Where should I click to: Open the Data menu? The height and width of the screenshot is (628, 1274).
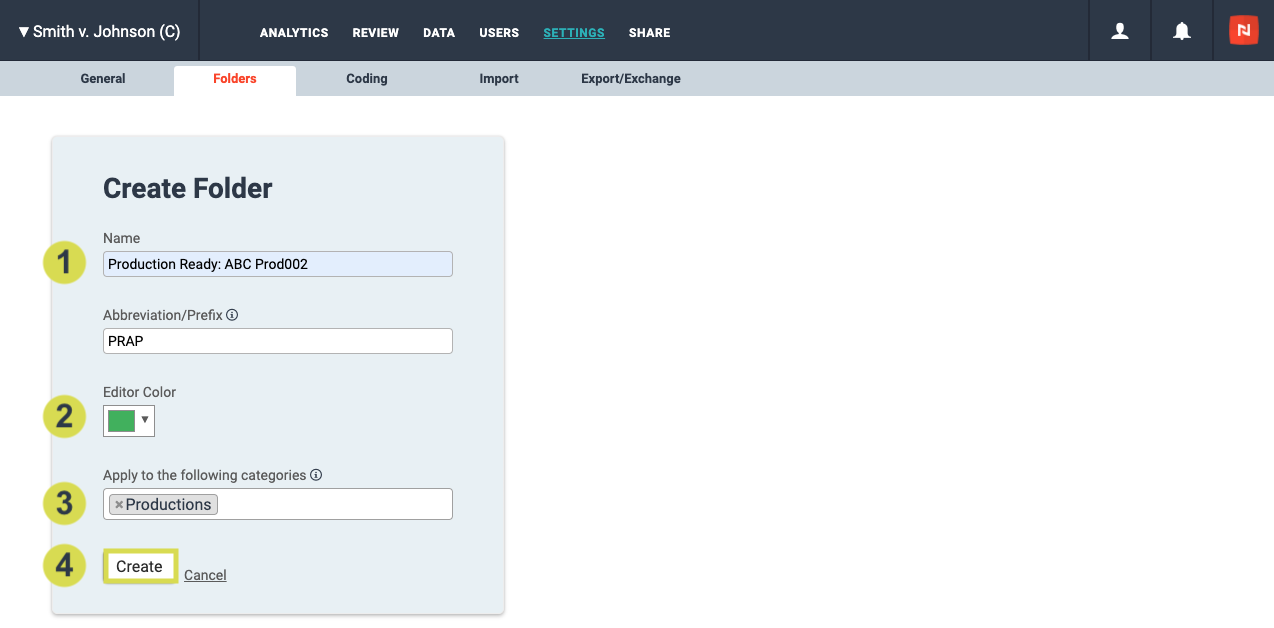click(439, 33)
